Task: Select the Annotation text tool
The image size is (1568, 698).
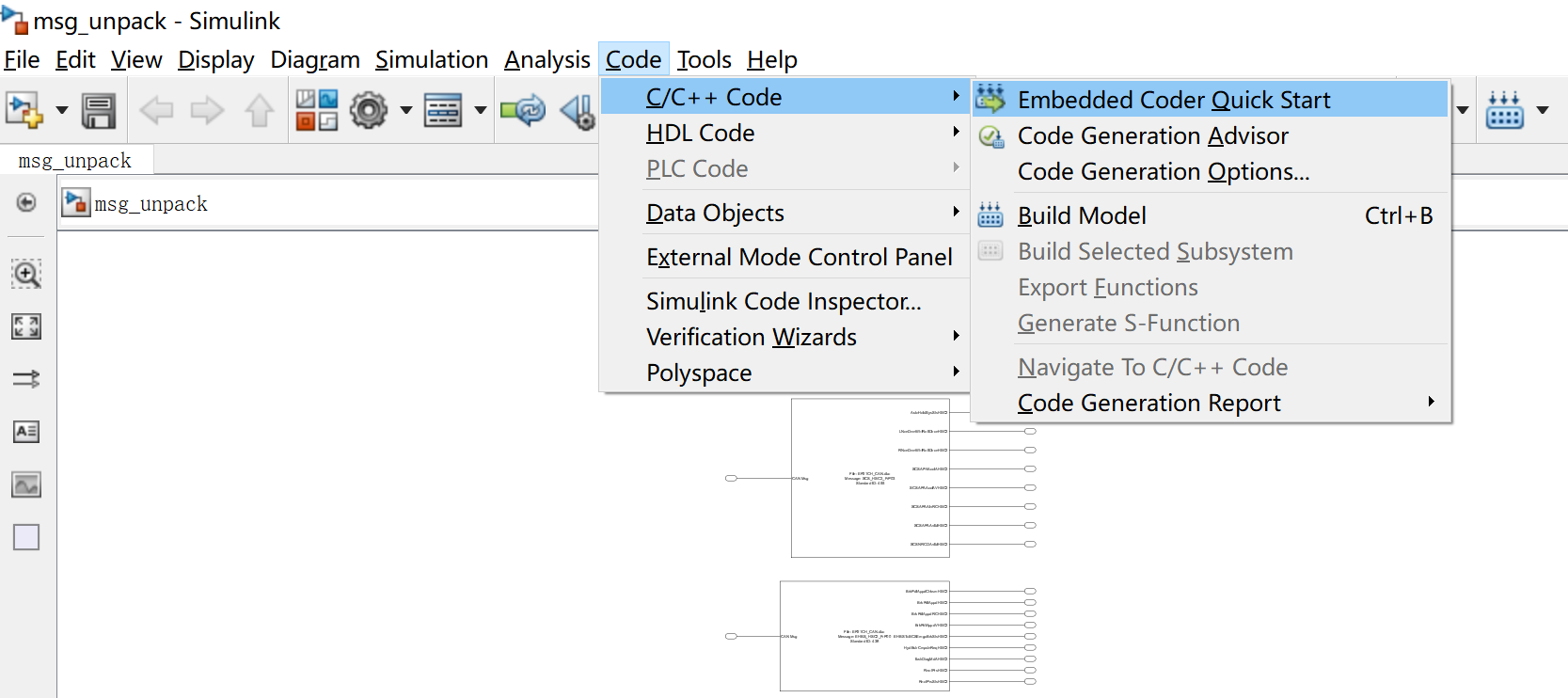Action: pyautogui.click(x=26, y=432)
